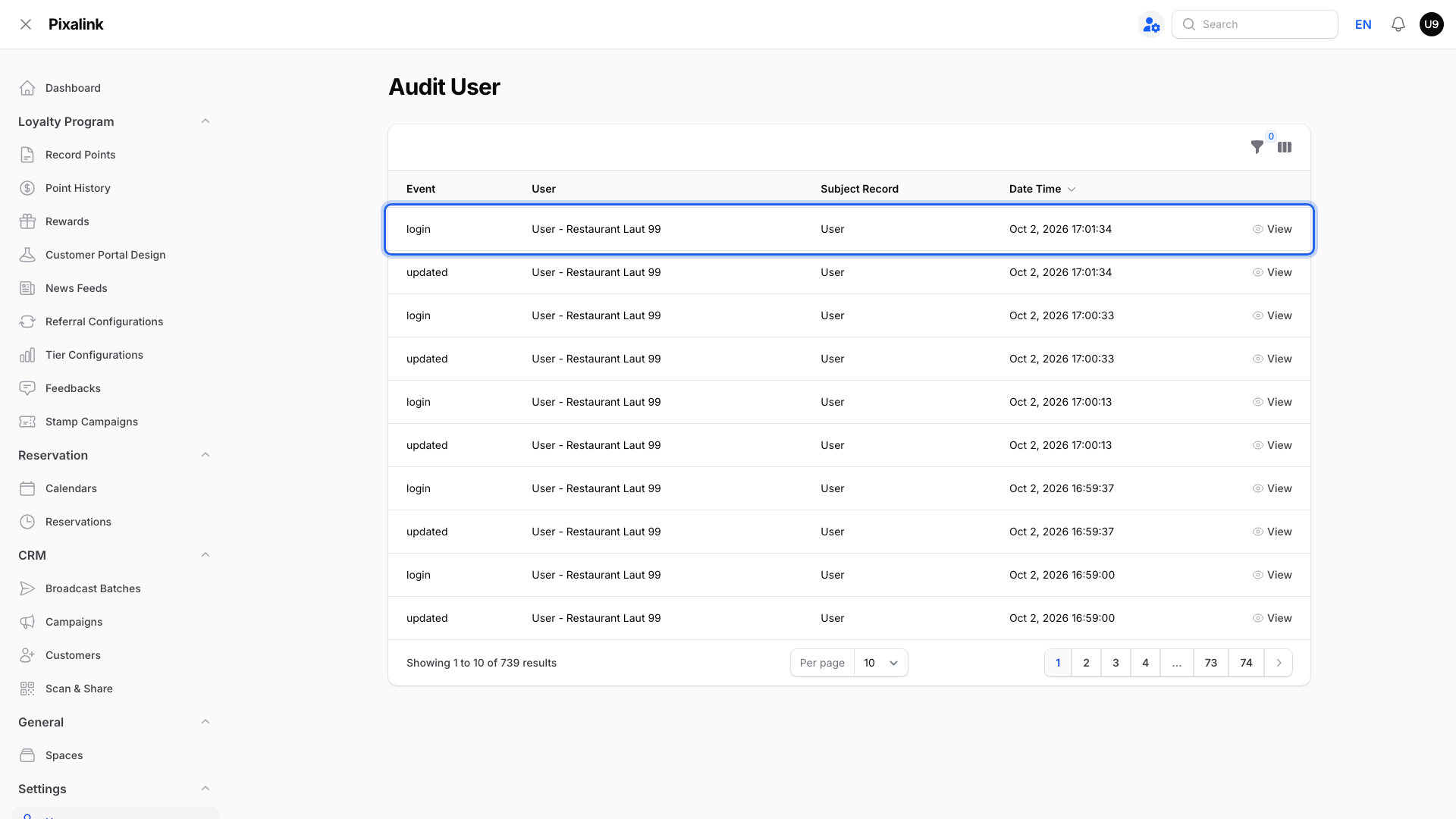Select the updated row at 16:59:37
This screenshot has width=1456, height=819.
click(849, 532)
